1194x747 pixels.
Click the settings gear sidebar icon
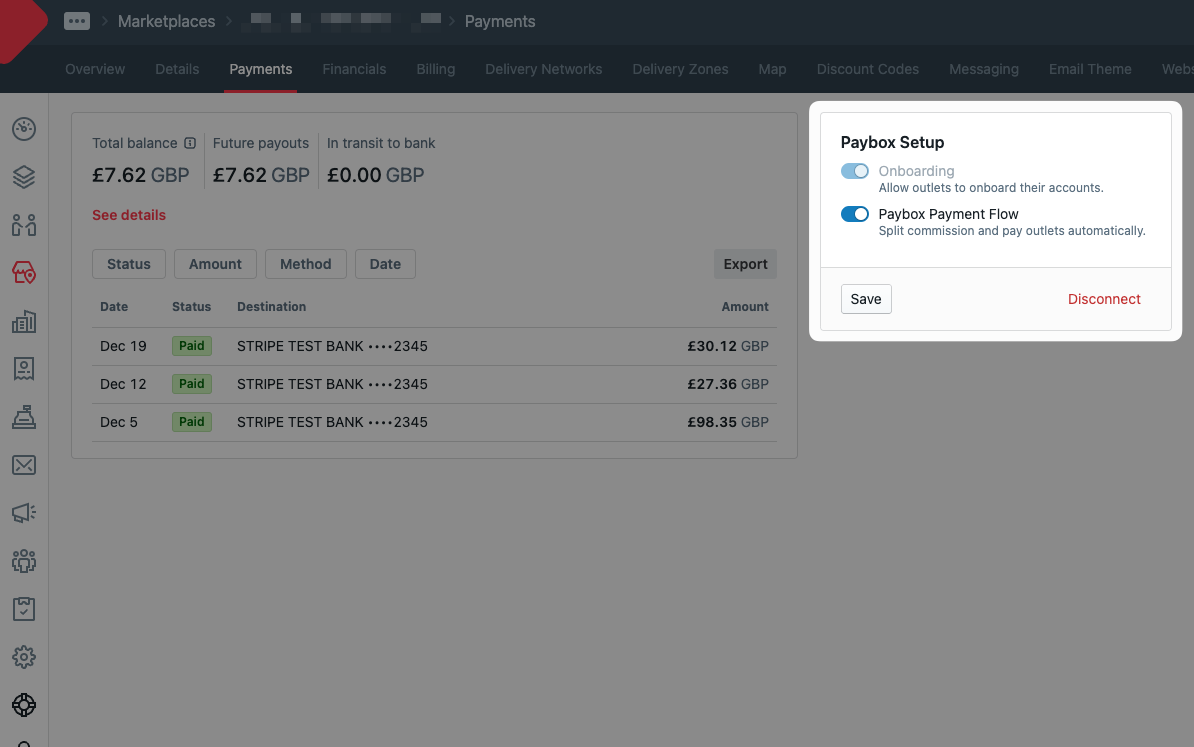pos(24,657)
